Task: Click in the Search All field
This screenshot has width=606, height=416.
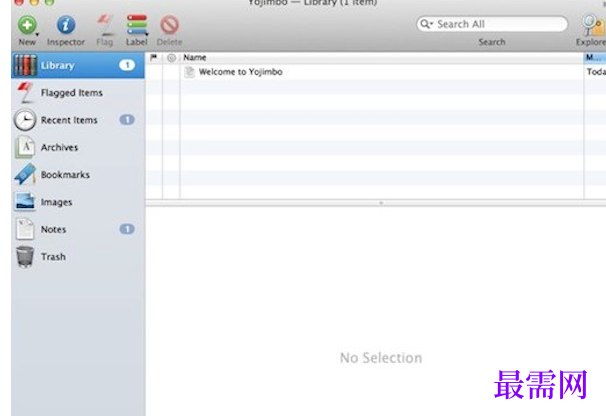Action: [492, 24]
